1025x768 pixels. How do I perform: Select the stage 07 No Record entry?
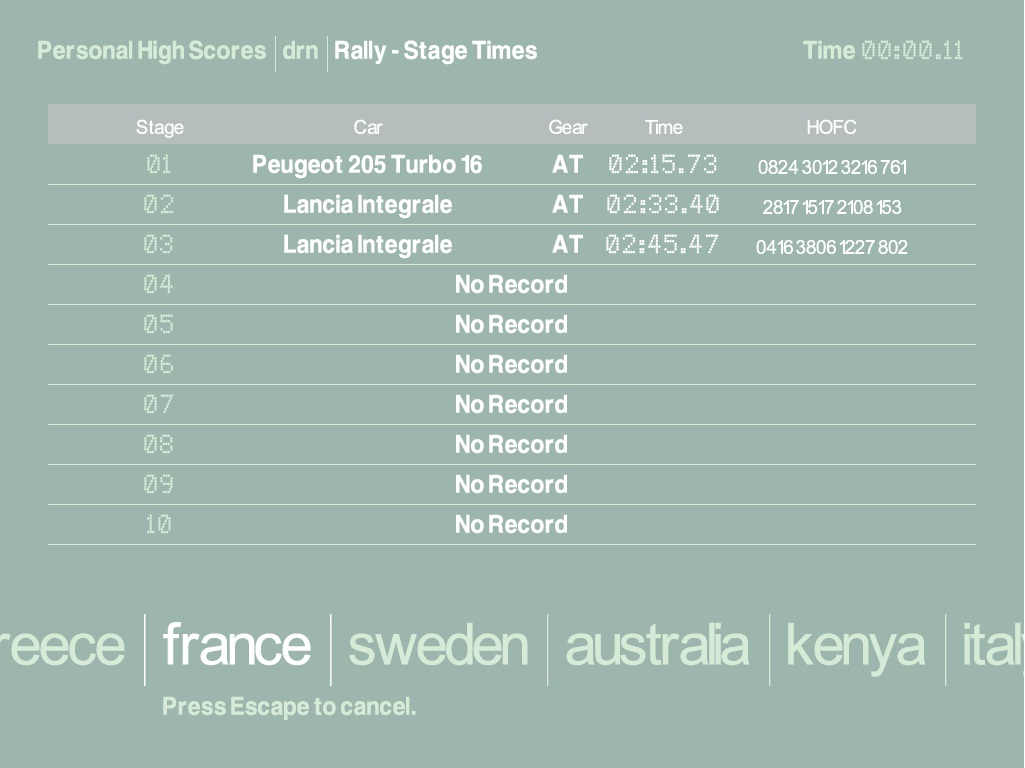511,405
